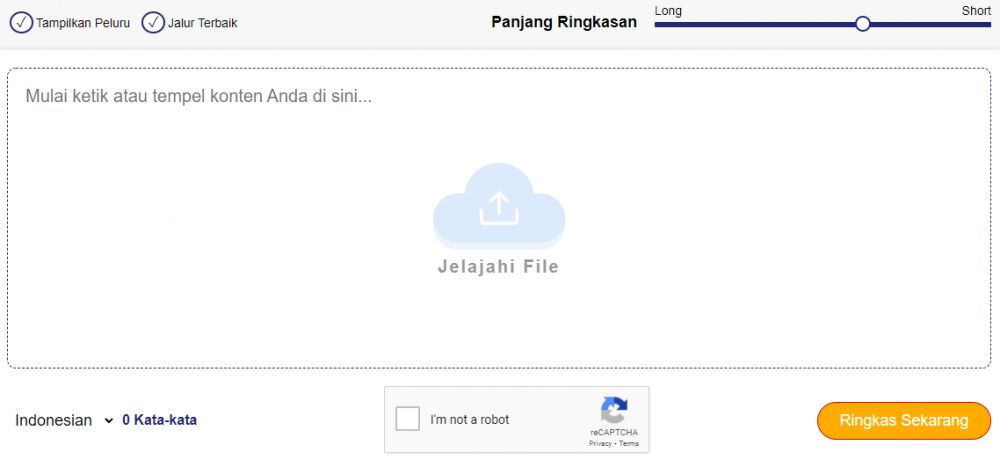Click into the content text area placeholder
Viewport: 1000px width, 467px height.
coord(198,97)
